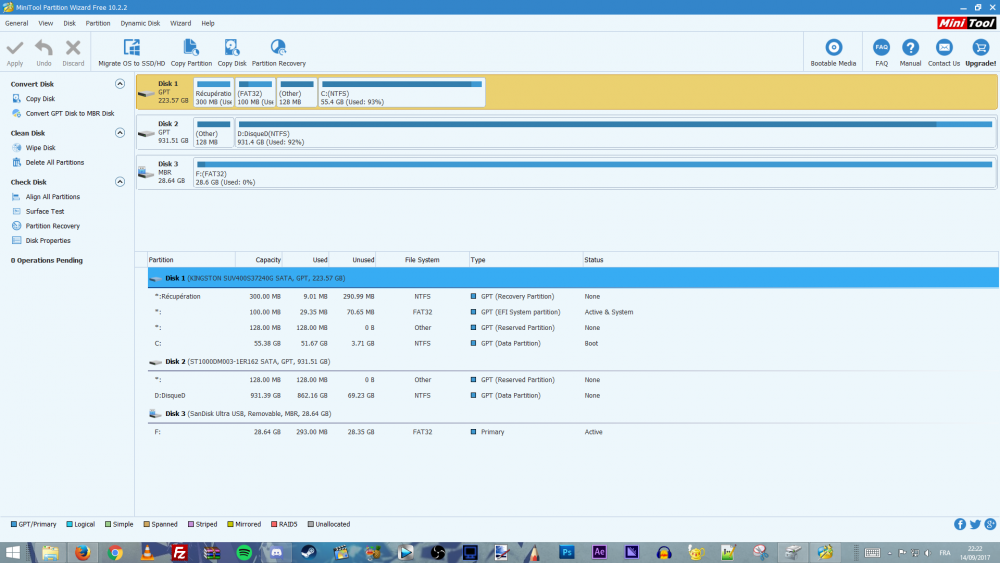Select the *:Récupération partition row
Screen dimensions: 1000x563
[573, 296]
